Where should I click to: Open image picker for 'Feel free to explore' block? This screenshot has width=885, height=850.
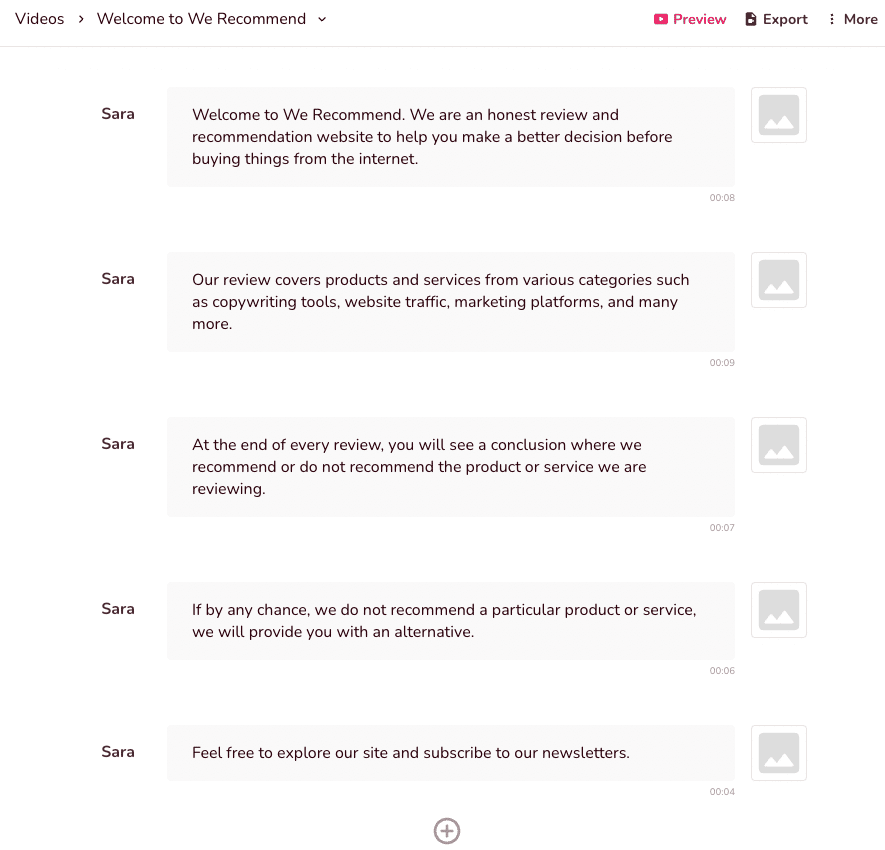tap(778, 753)
